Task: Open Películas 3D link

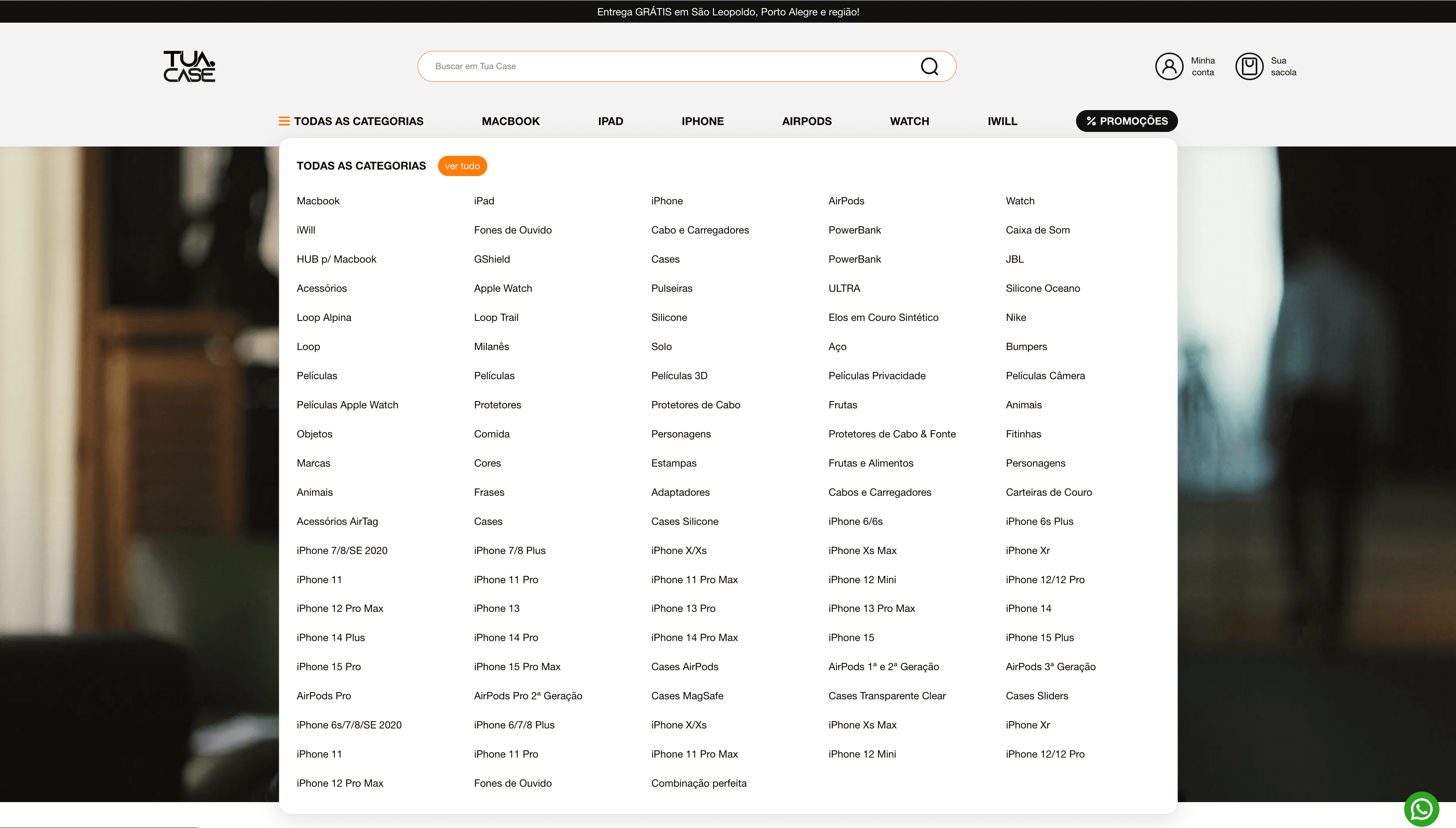Action: point(679,375)
